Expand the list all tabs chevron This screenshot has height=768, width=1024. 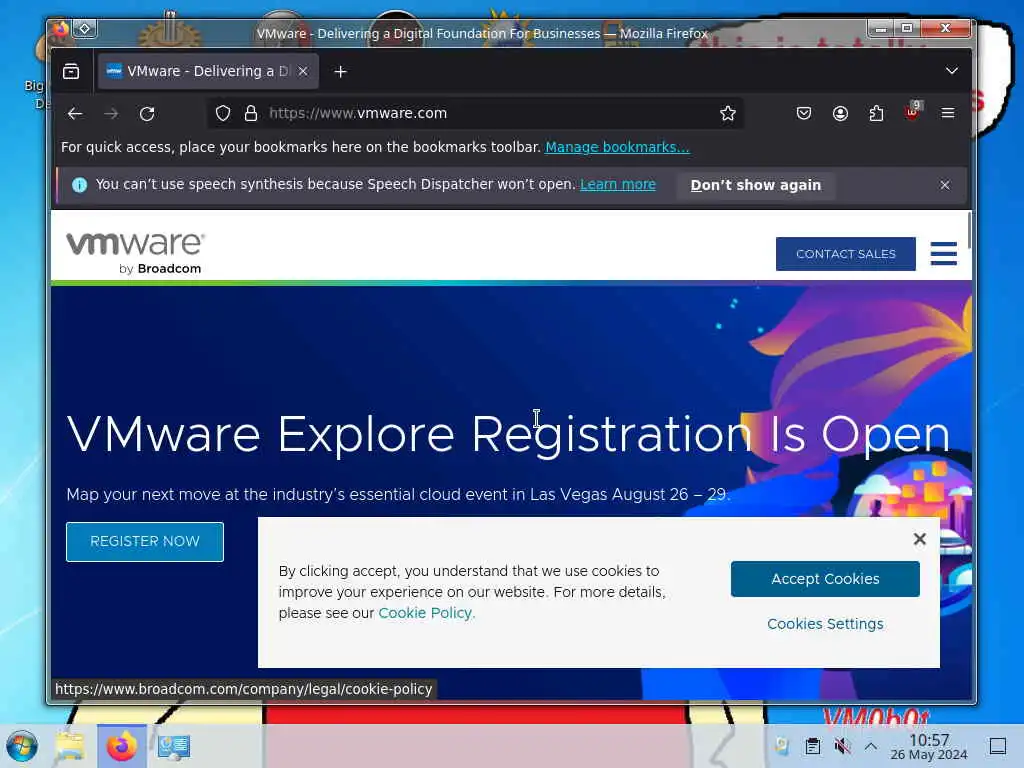point(952,71)
